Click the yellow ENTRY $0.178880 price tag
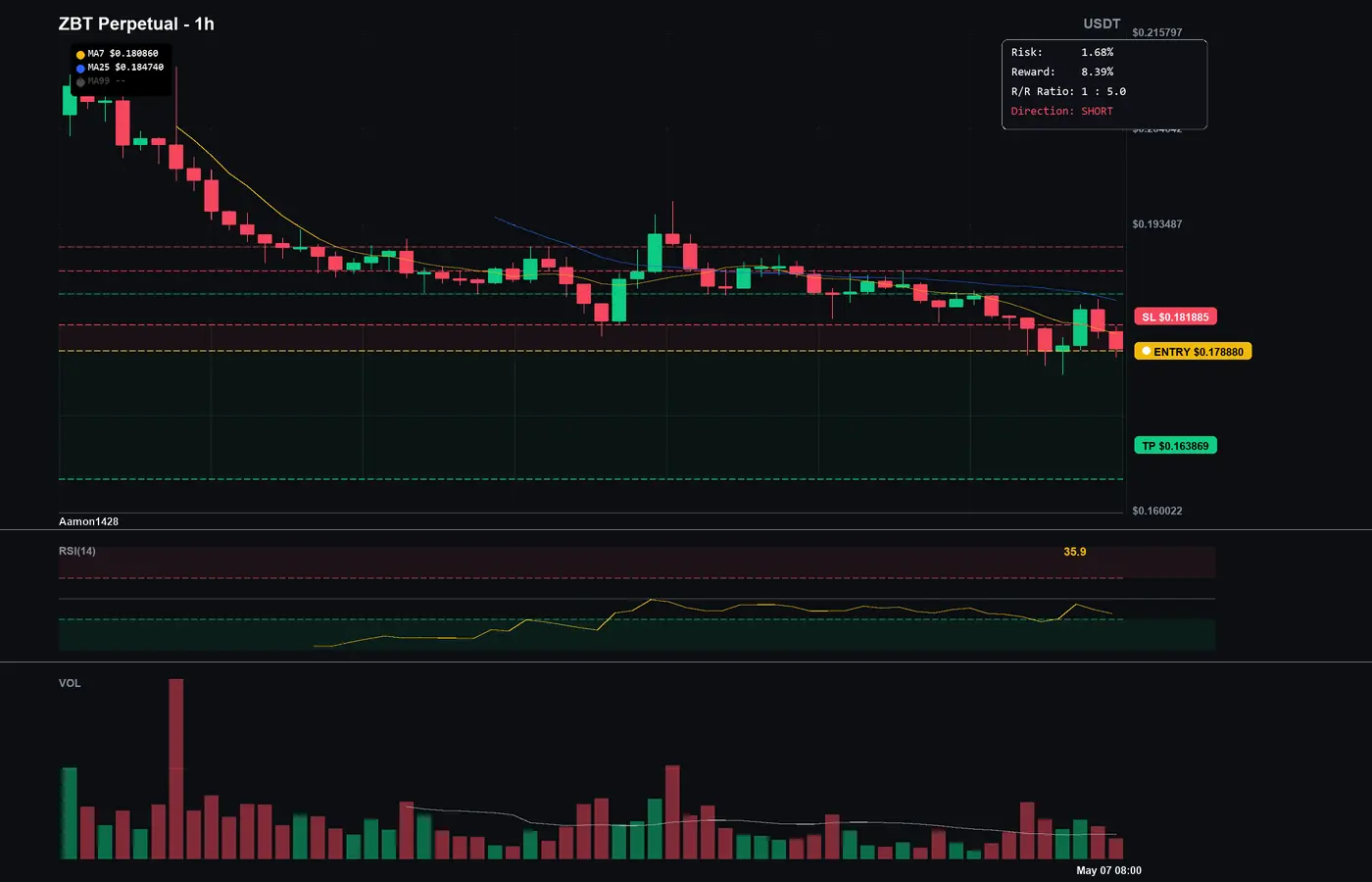Viewport: 1372px width, 882px height. (x=1193, y=351)
